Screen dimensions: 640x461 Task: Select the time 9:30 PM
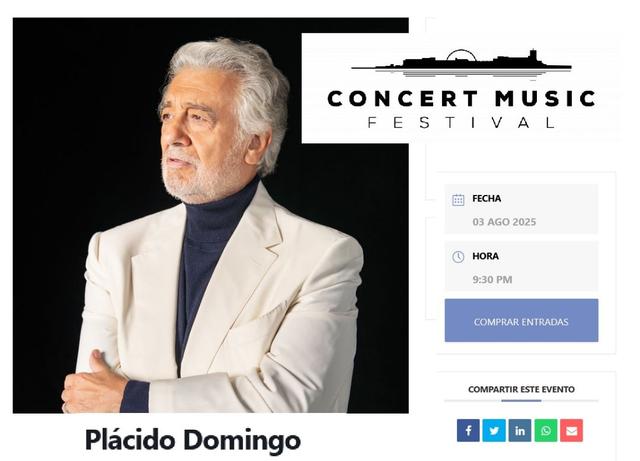(x=492, y=279)
